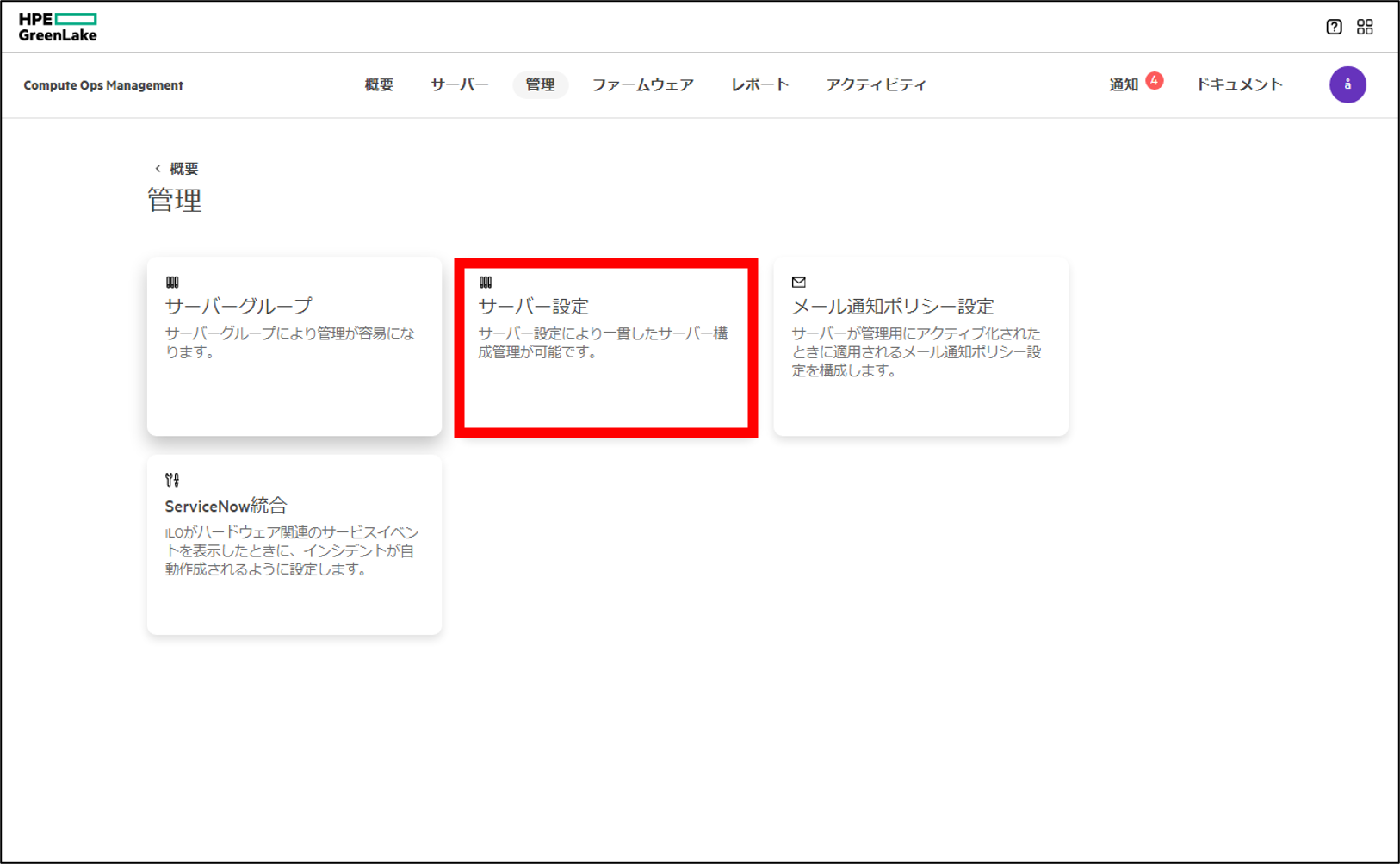Viewport: 1400px width, 864px height.
Task: Go to the アクティビティ nav tab
Action: click(876, 84)
